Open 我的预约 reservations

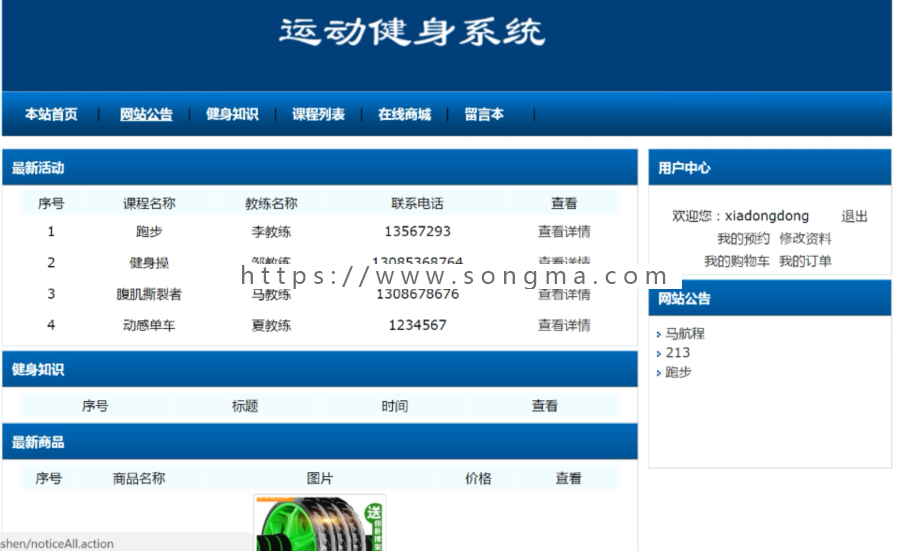click(x=743, y=239)
